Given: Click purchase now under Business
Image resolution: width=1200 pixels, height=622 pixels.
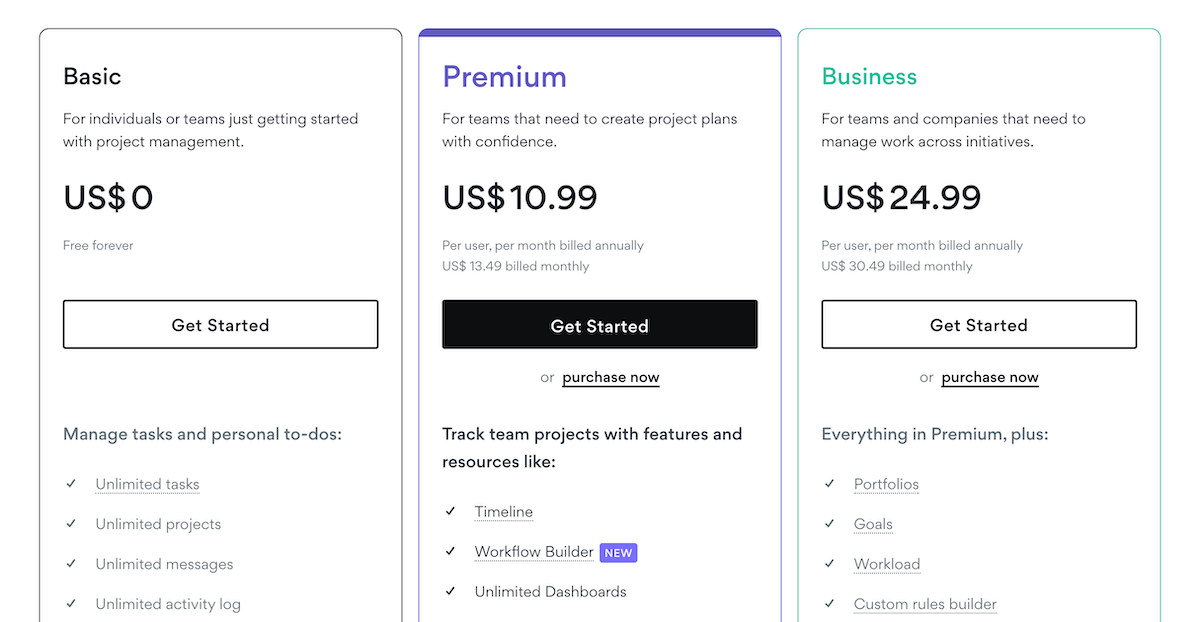Looking at the screenshot, I should [x=989, y=377].
